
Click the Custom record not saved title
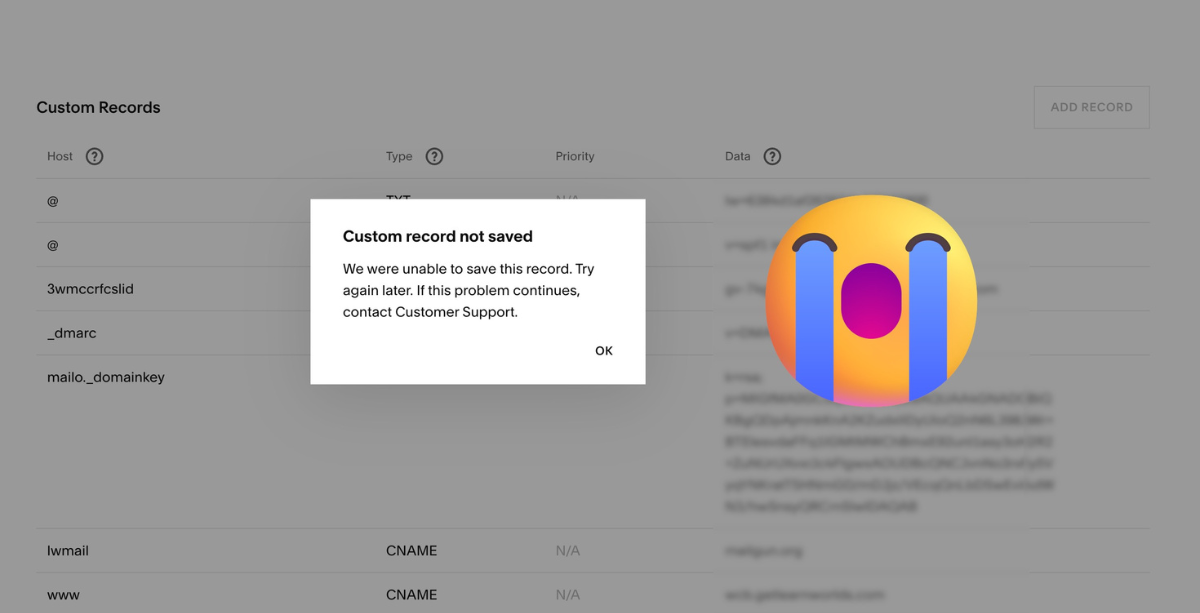tap(438, 237)
